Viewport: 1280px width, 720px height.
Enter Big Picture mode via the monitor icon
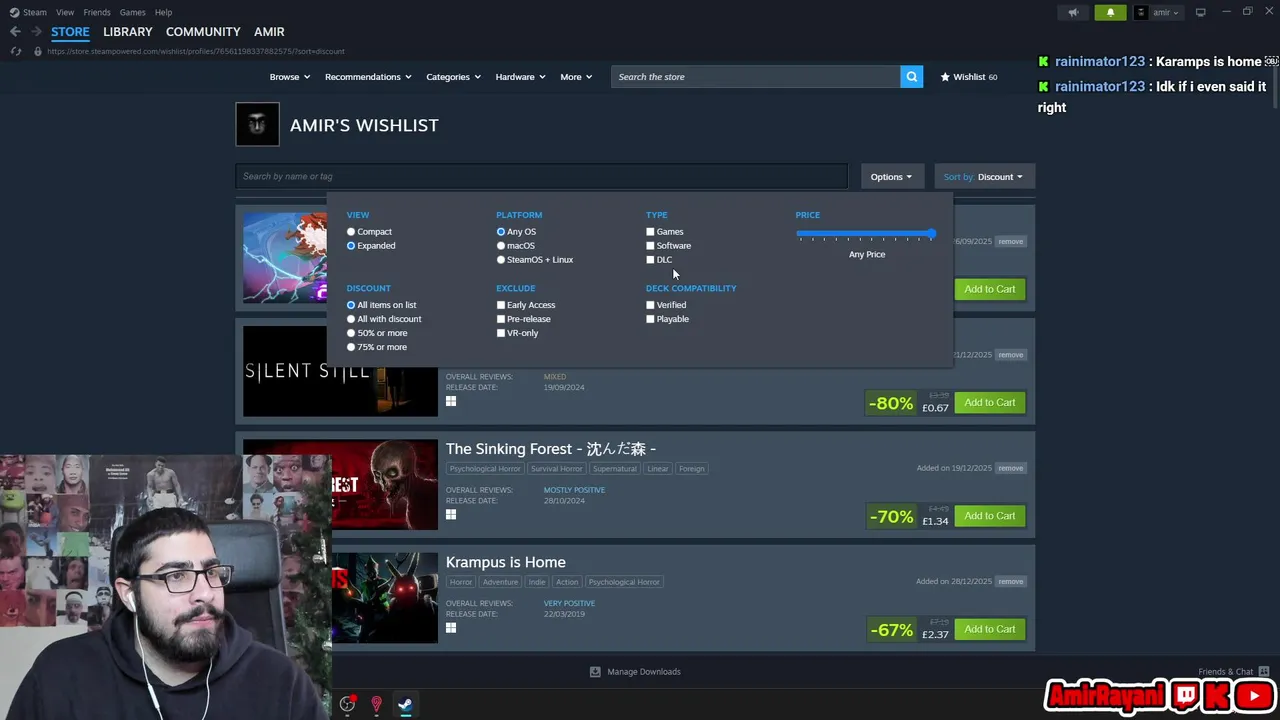[x=1200, y=12]
